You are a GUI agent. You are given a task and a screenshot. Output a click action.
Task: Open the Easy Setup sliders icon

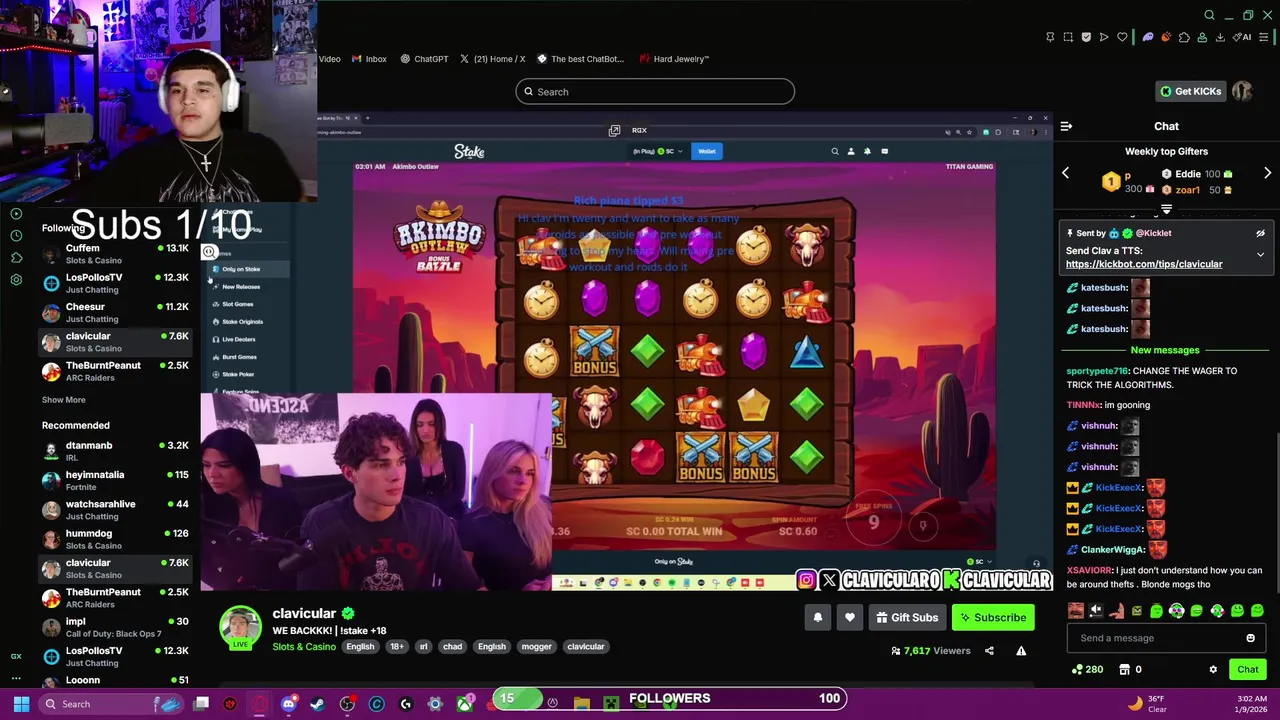pyautogui.click(x=1263, y=37)
